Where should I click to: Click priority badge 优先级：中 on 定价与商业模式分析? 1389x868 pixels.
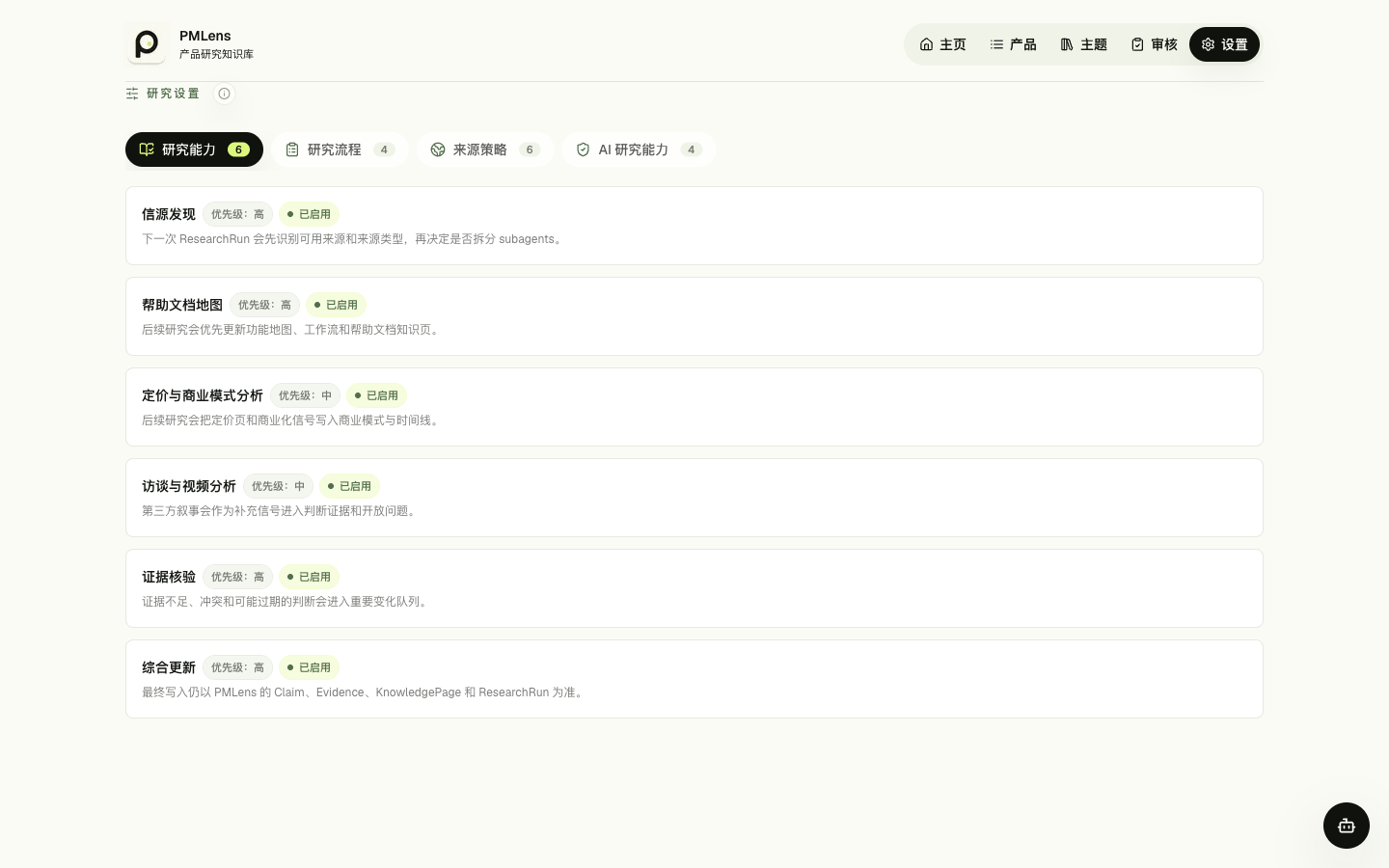coord(305,395)
